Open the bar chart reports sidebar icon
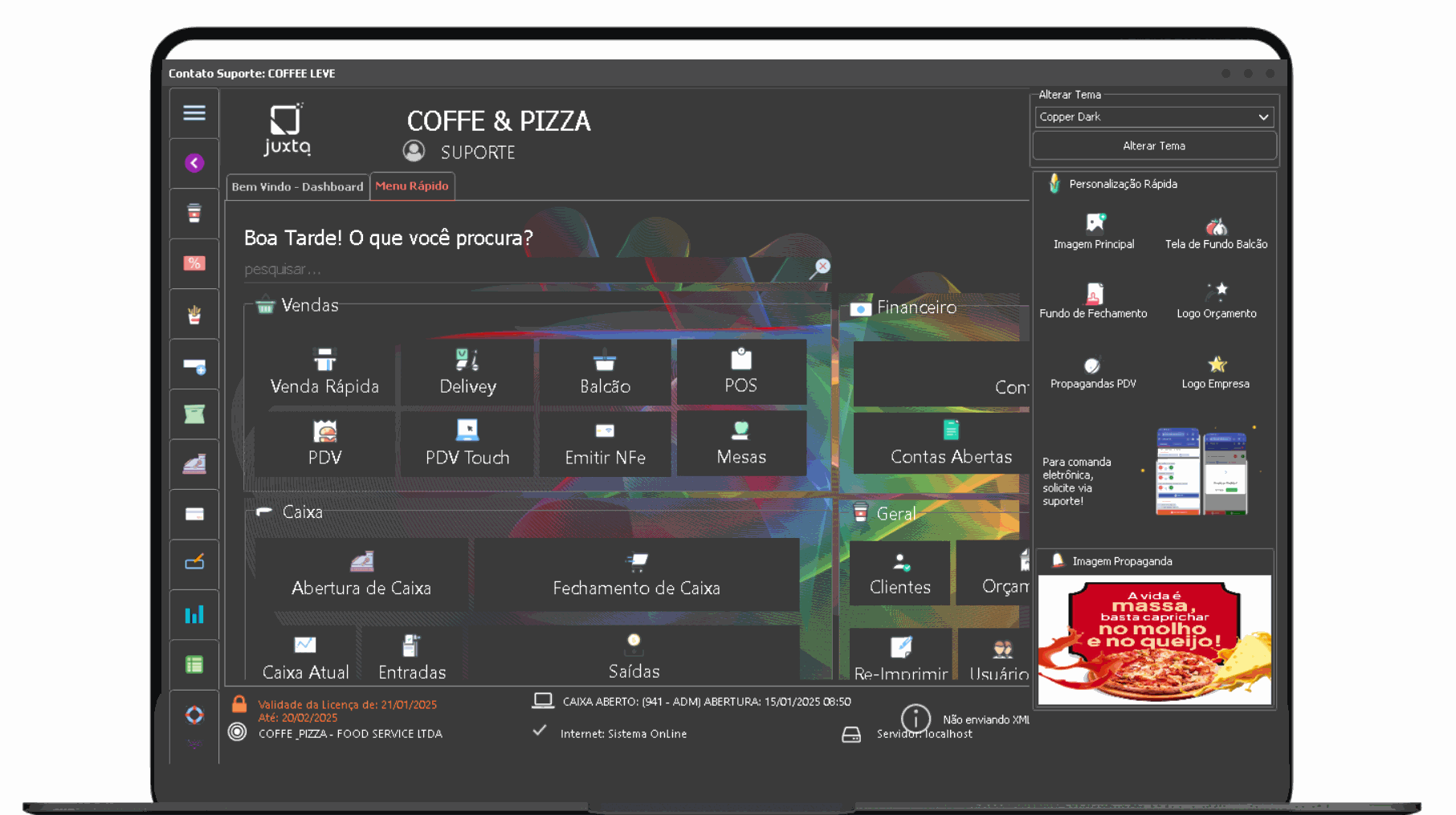Image resolution: width=1456 pixels, height=815 pixels. tap(194, 615)
